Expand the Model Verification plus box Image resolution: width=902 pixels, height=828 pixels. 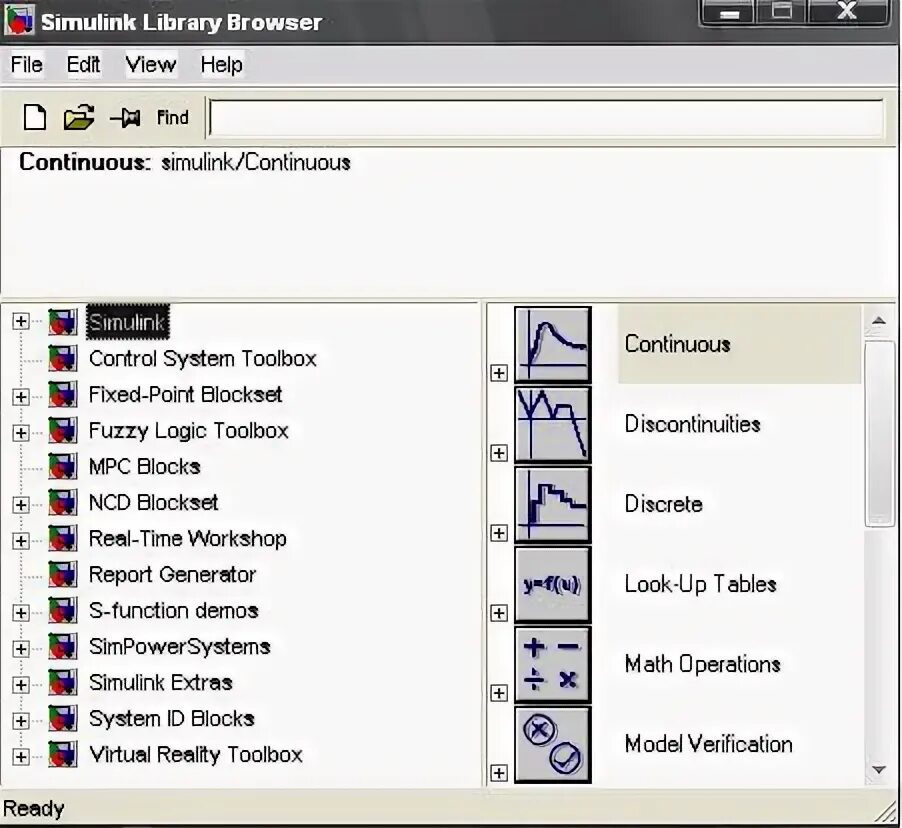(x=499, y=773)
